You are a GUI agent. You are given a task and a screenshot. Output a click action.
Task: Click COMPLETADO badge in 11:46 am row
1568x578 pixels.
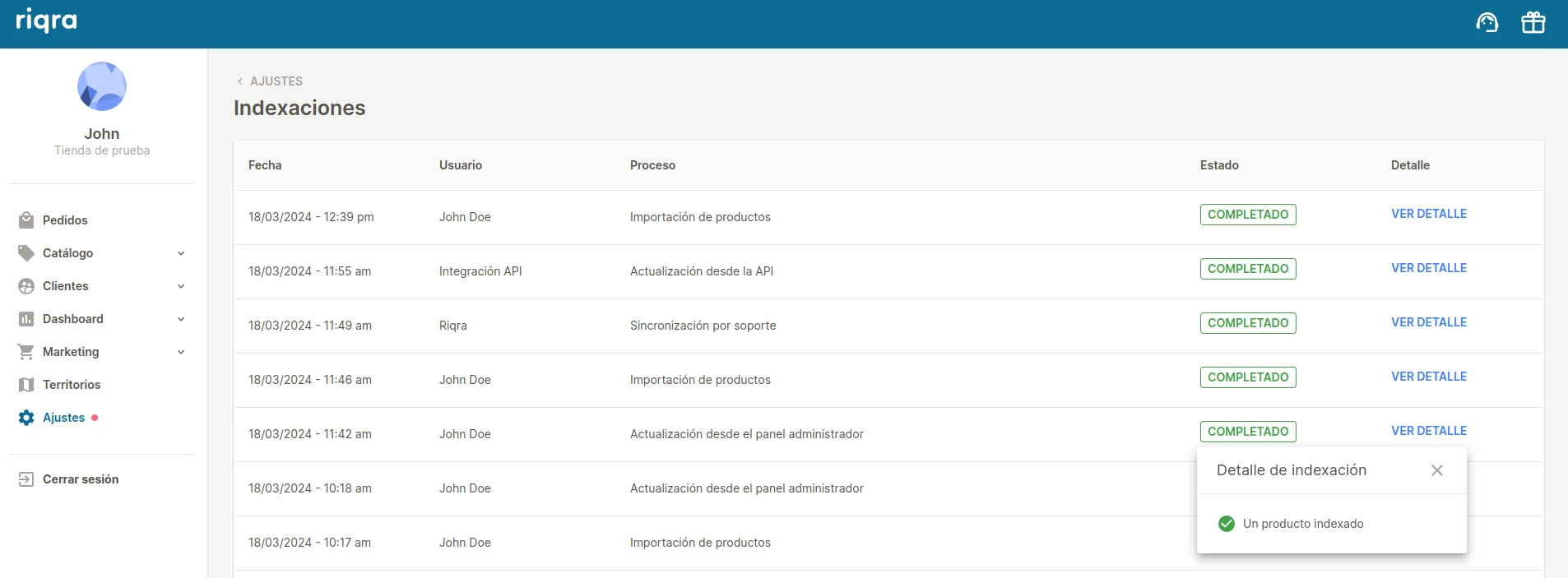(x=1248, y=377)
